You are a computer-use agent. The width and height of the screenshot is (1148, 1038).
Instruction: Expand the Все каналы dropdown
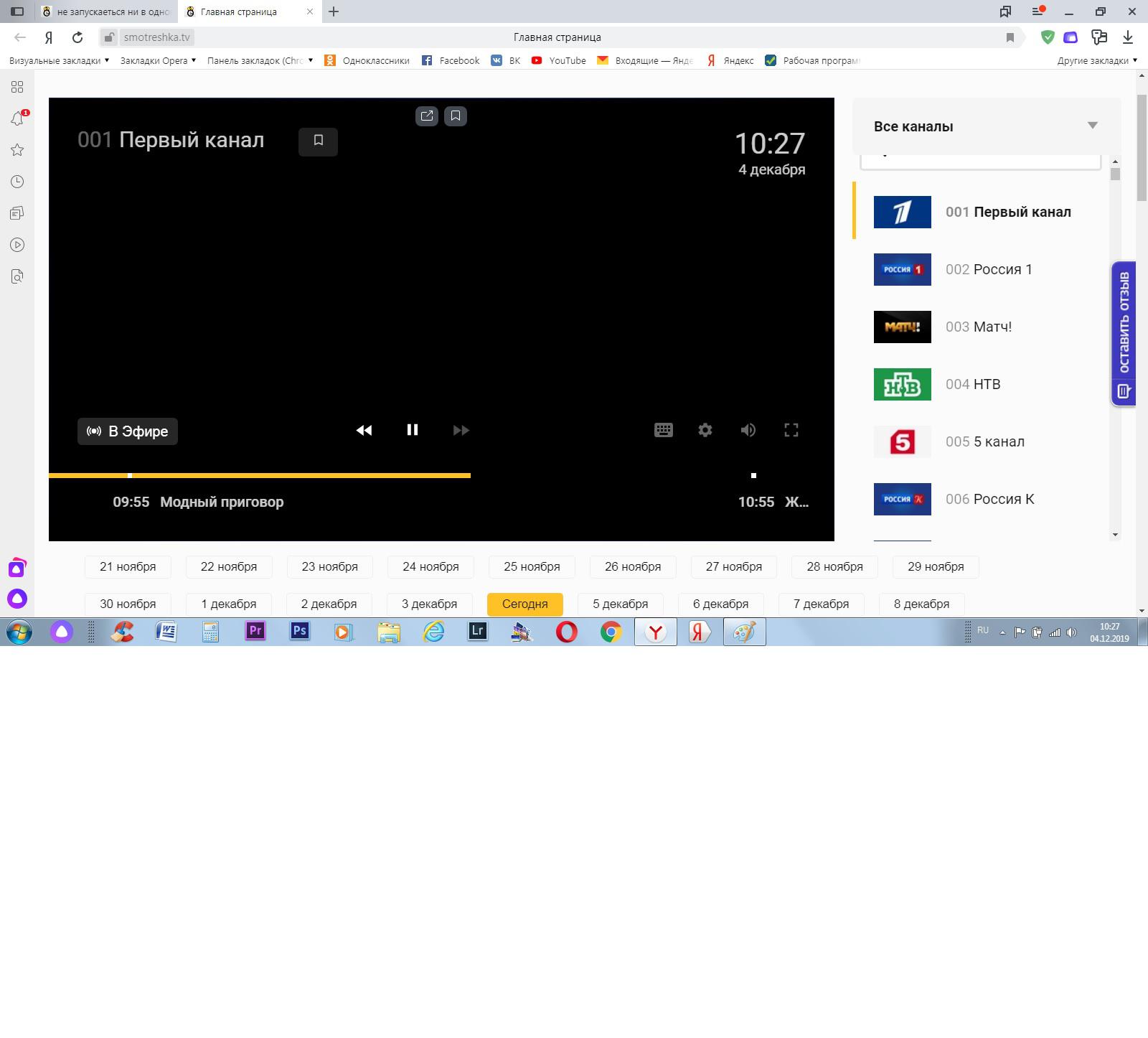(1092, 126)
